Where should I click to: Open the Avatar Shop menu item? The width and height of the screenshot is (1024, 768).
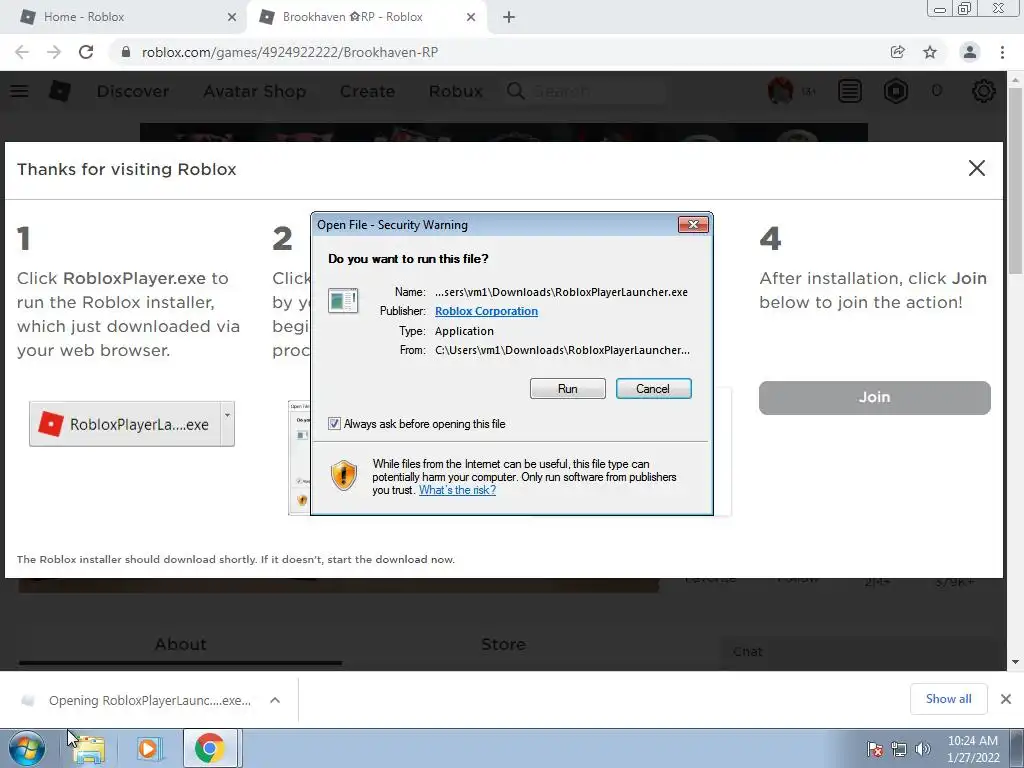pyautogui.click(x=255, y=91)
